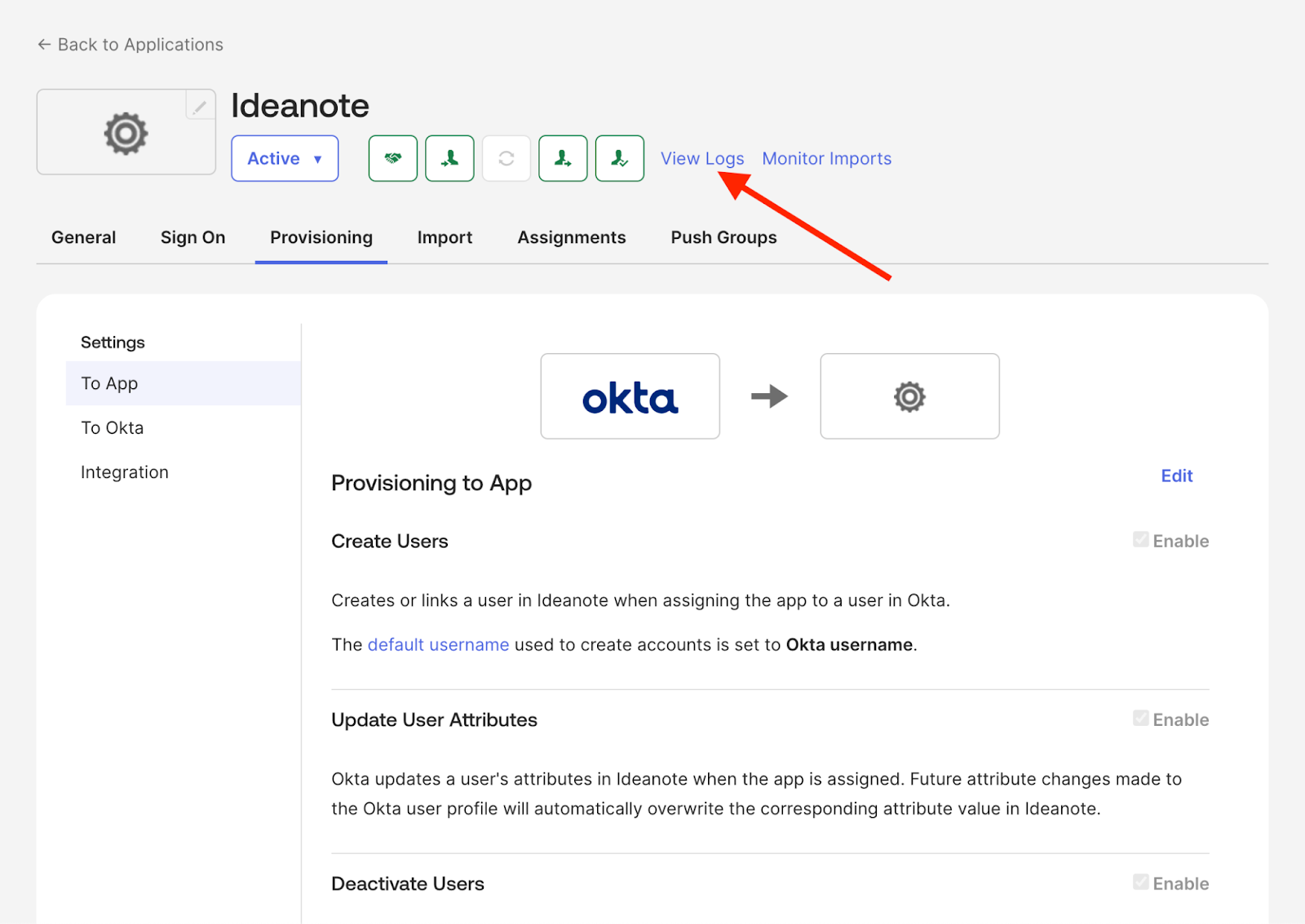The width and height of the screenshot is (1305, 924).
Task: Switch to the General tab
Action: point(83,237)
